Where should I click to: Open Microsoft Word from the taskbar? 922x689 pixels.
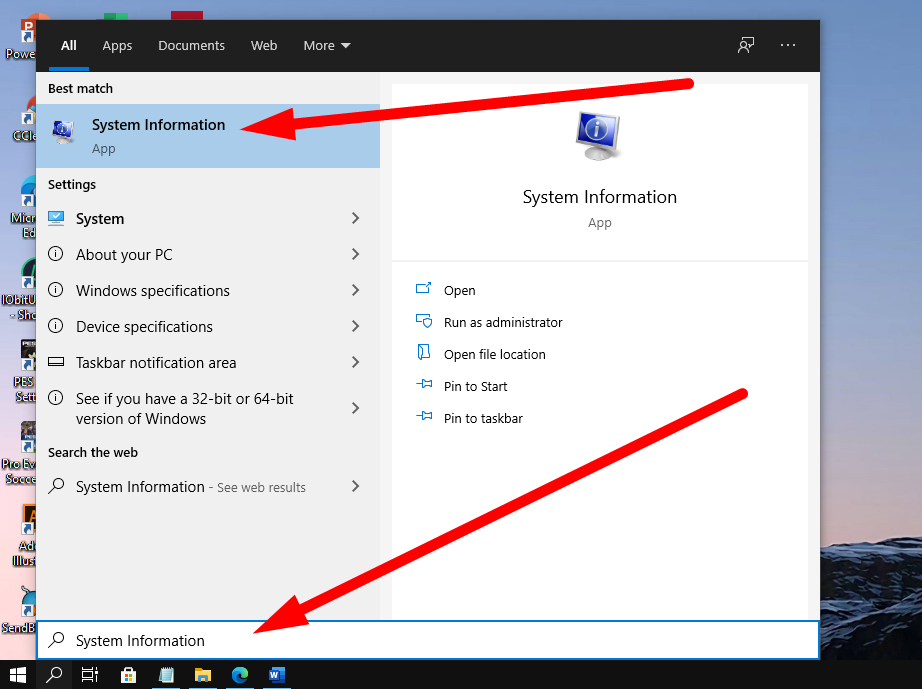tap(276, 675)
